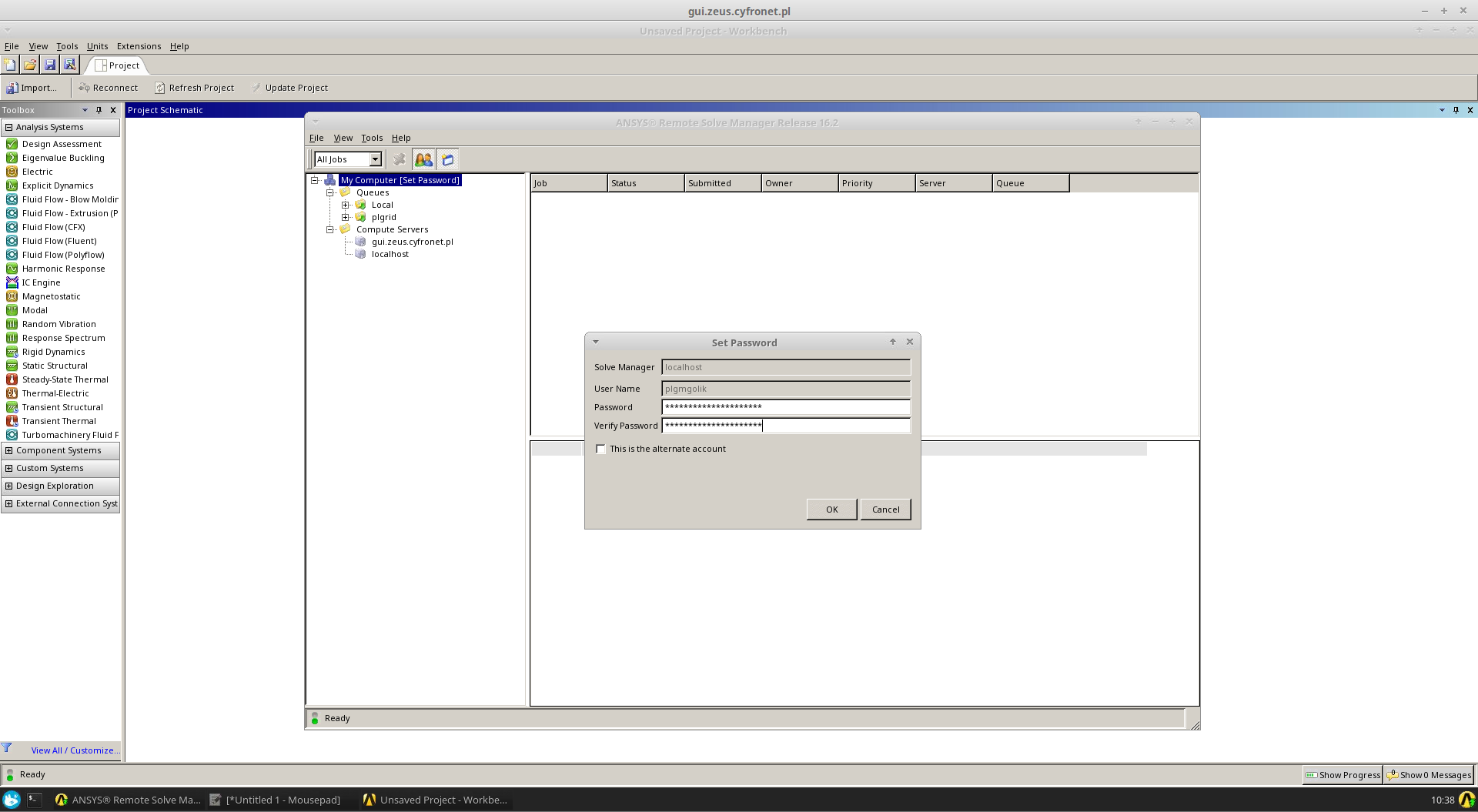The height and width of the screenshot is (812, 1478).
Task: Select Random Vibration system
Action: tap(59, 324)
